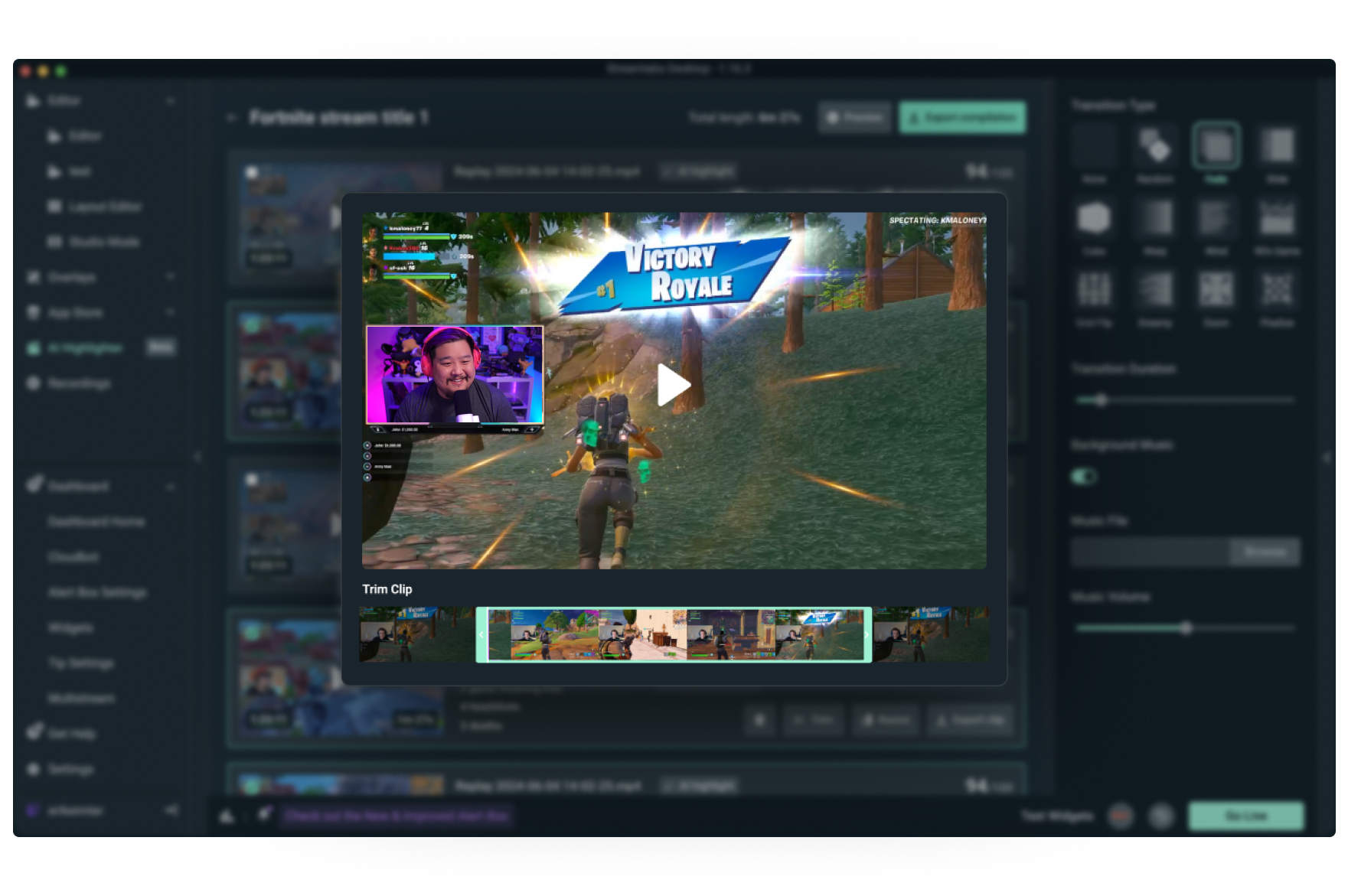
Task: Select the Warp transition icon
Action: coord(1155,218)
